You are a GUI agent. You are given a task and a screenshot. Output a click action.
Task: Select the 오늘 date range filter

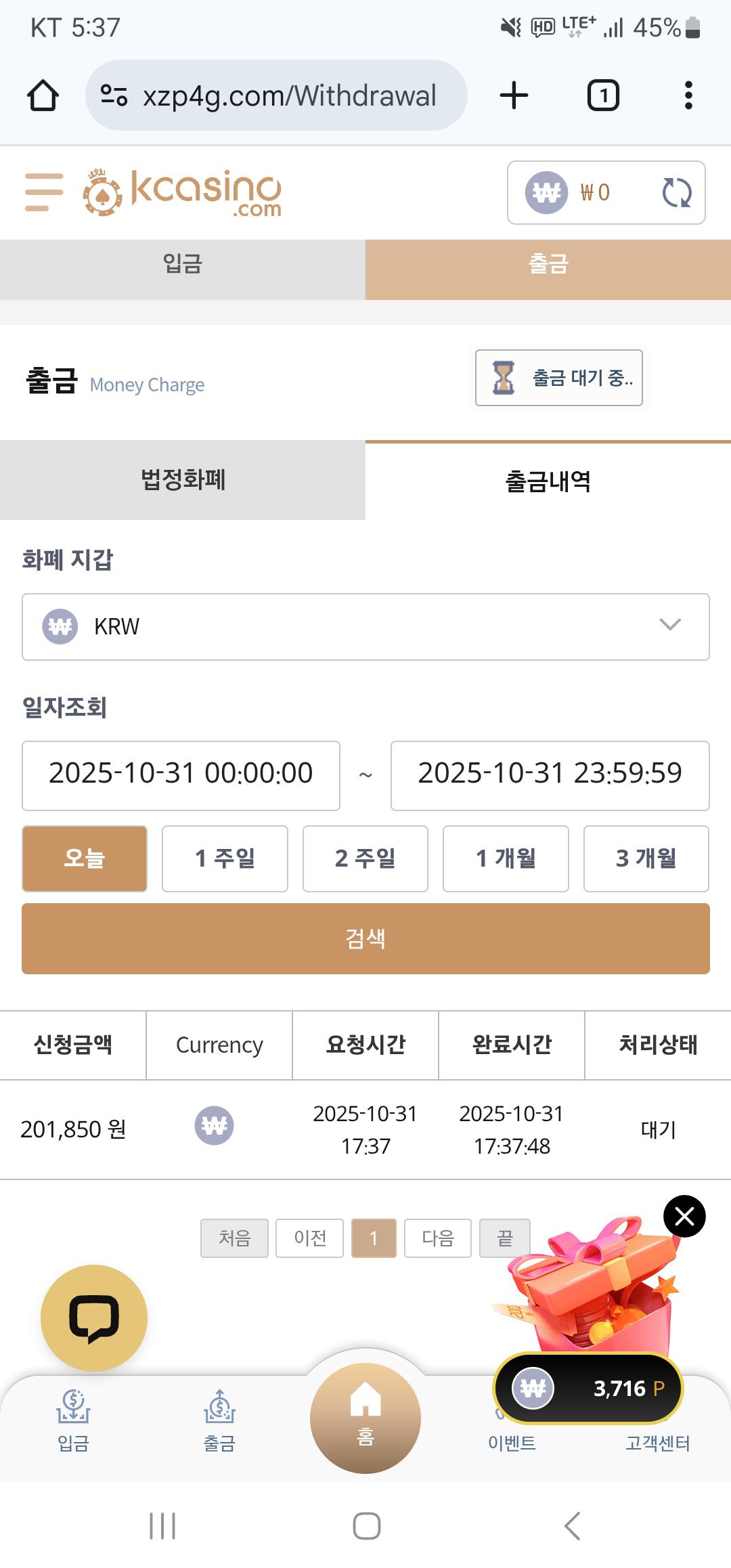pyautogui.click(x=85, y=858)
